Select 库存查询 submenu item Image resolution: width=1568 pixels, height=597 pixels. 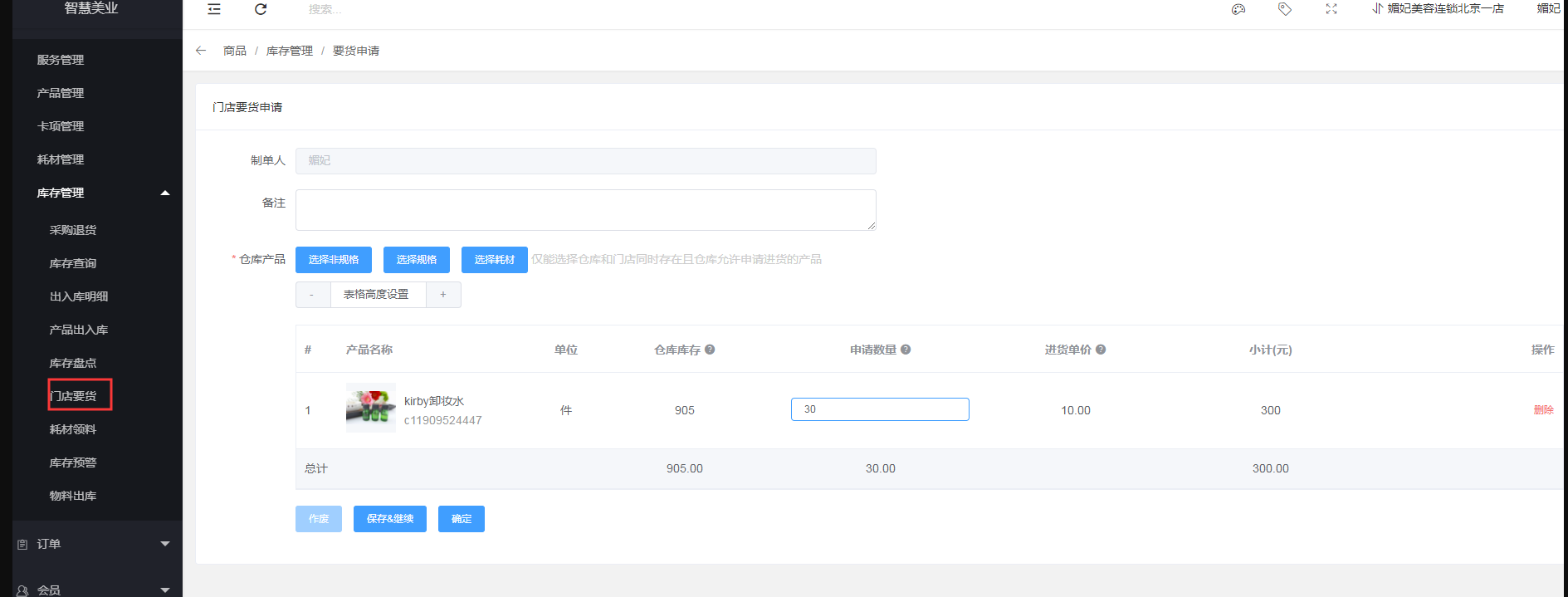[73, 263]
